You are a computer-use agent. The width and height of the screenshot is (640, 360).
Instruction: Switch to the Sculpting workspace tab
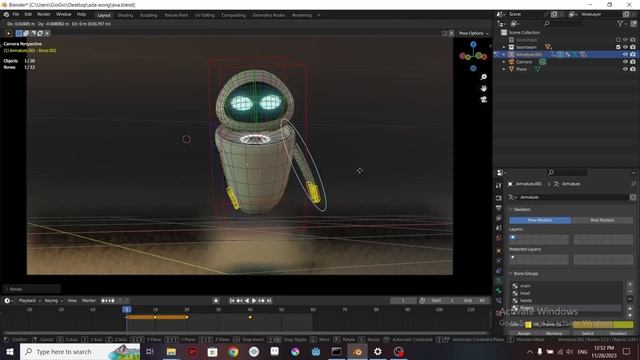click(x=149, y=15)
